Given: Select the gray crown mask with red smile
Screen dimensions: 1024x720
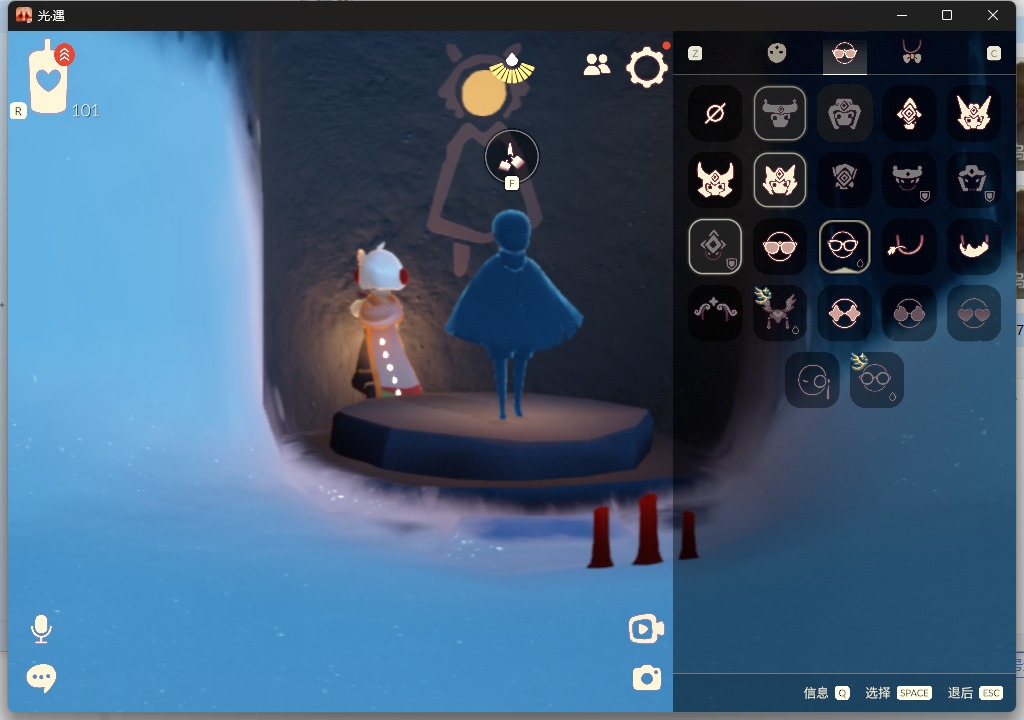Looking at the screenshot, I should pos(908,180).
